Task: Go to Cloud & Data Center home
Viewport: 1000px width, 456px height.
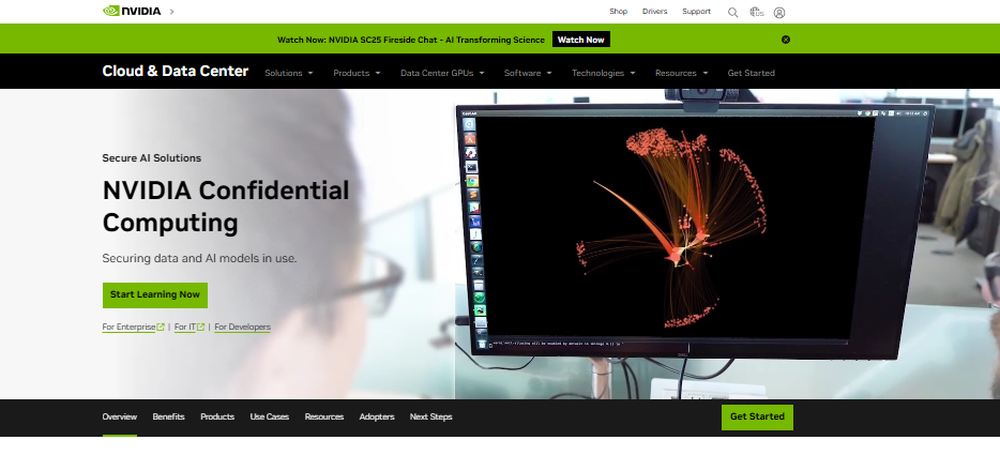Action: click(175, 71)
